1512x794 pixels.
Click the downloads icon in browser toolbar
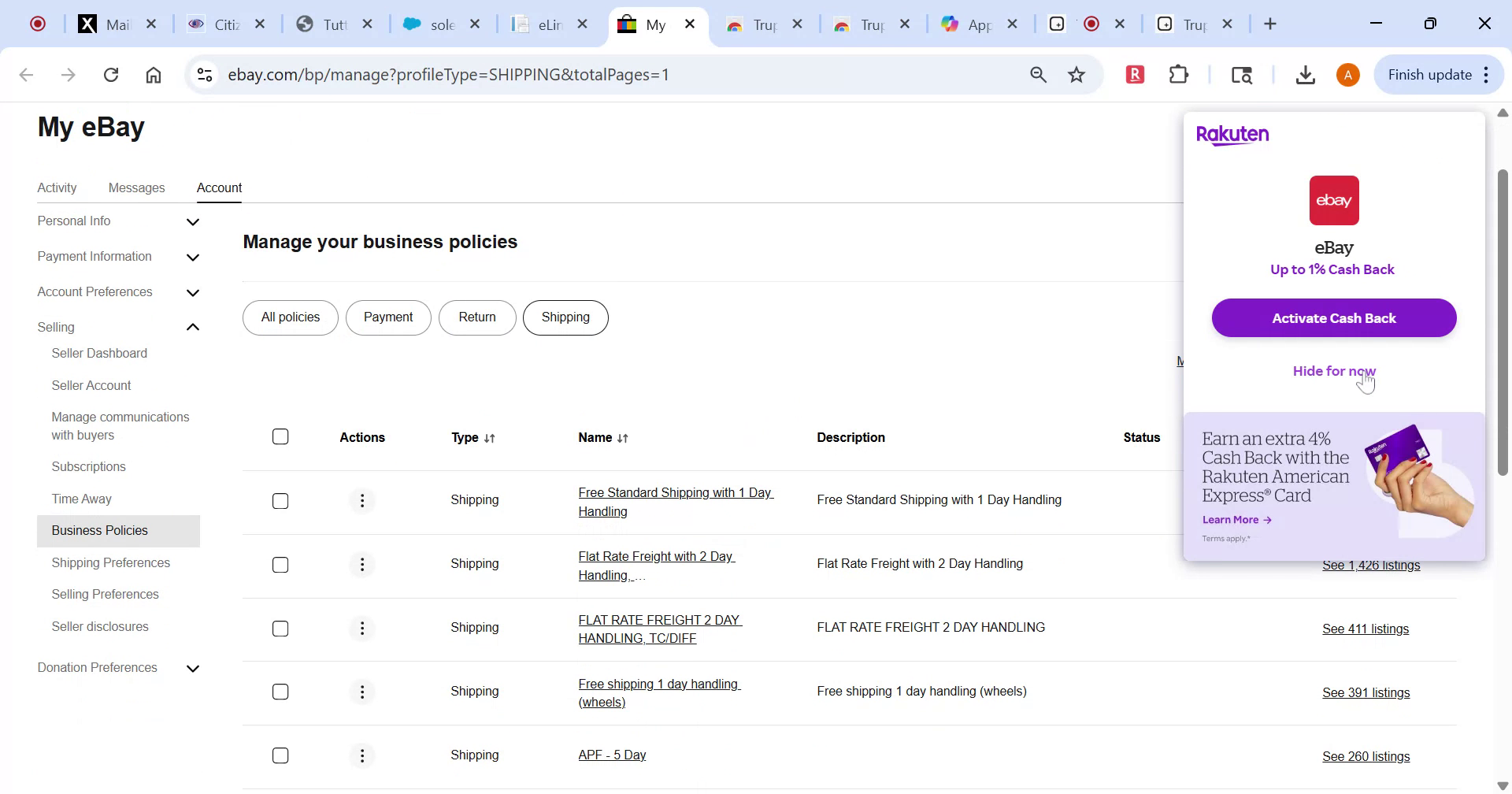click(x=1306, y=74)
